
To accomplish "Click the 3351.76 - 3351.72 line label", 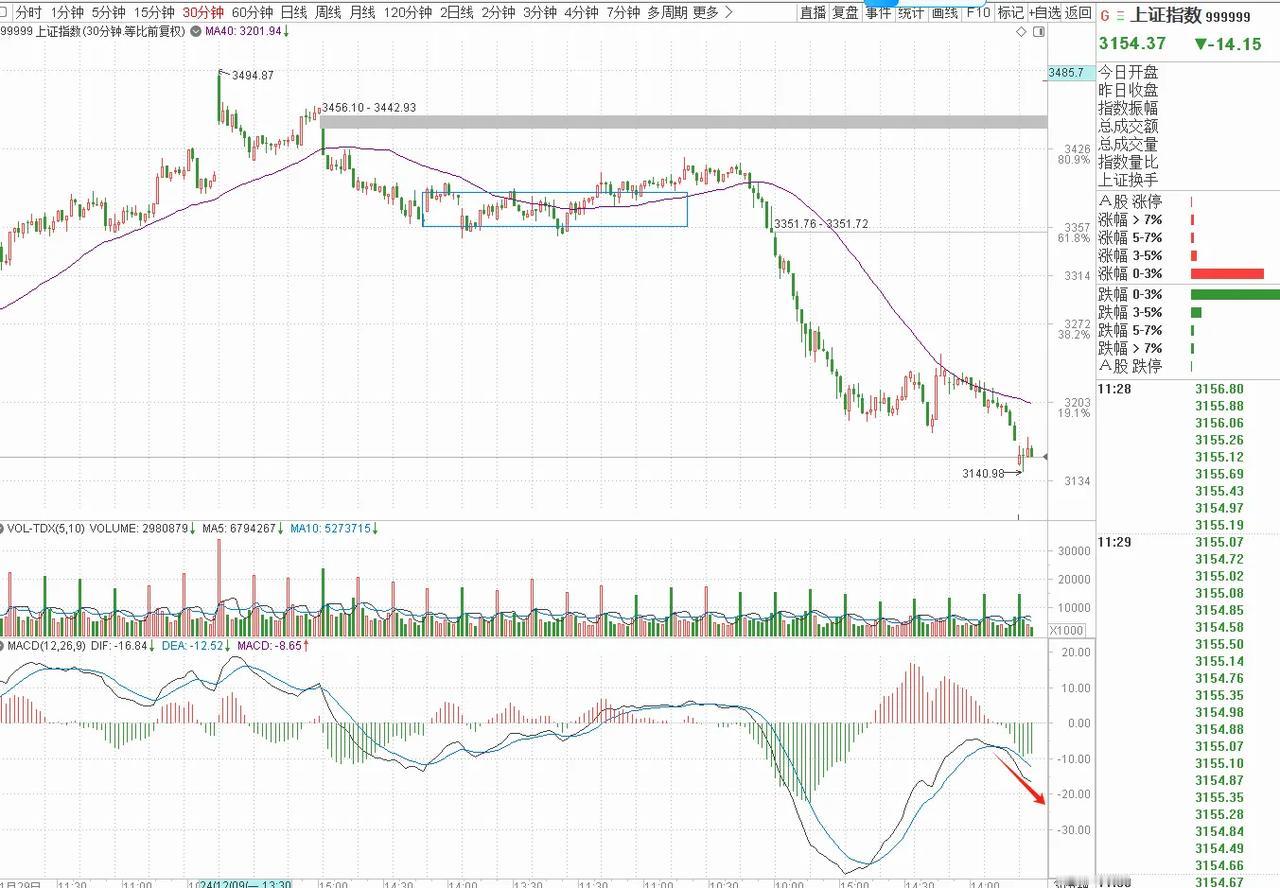I will point(821,223).
